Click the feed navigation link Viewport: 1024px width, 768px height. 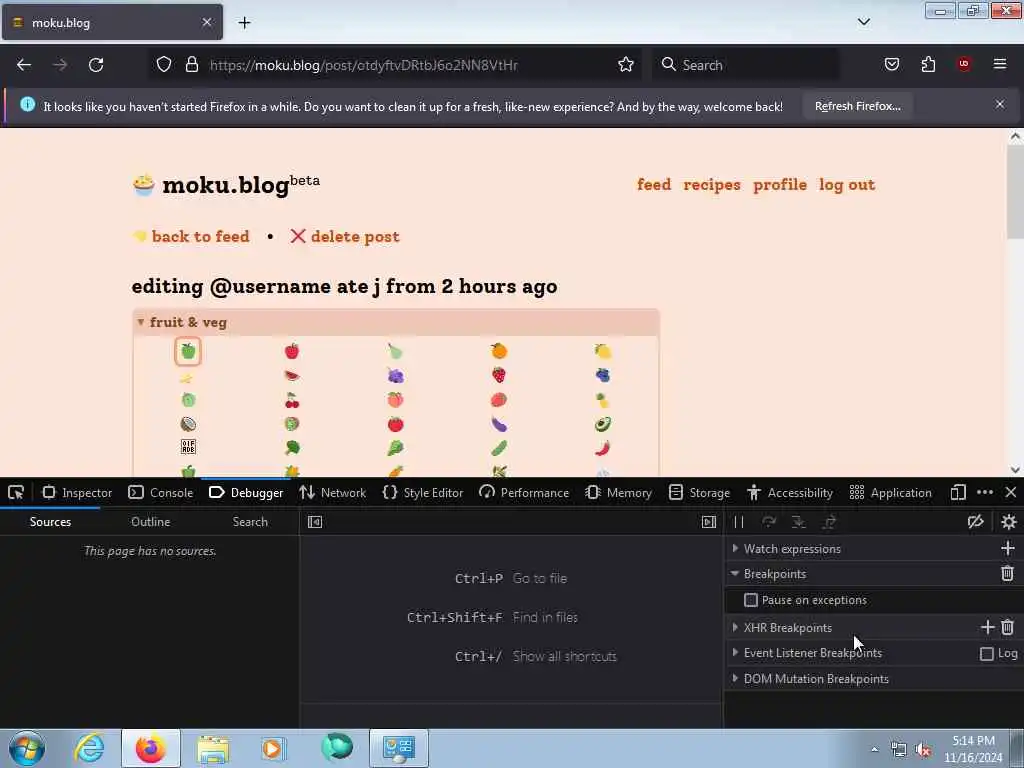point(654,185)
